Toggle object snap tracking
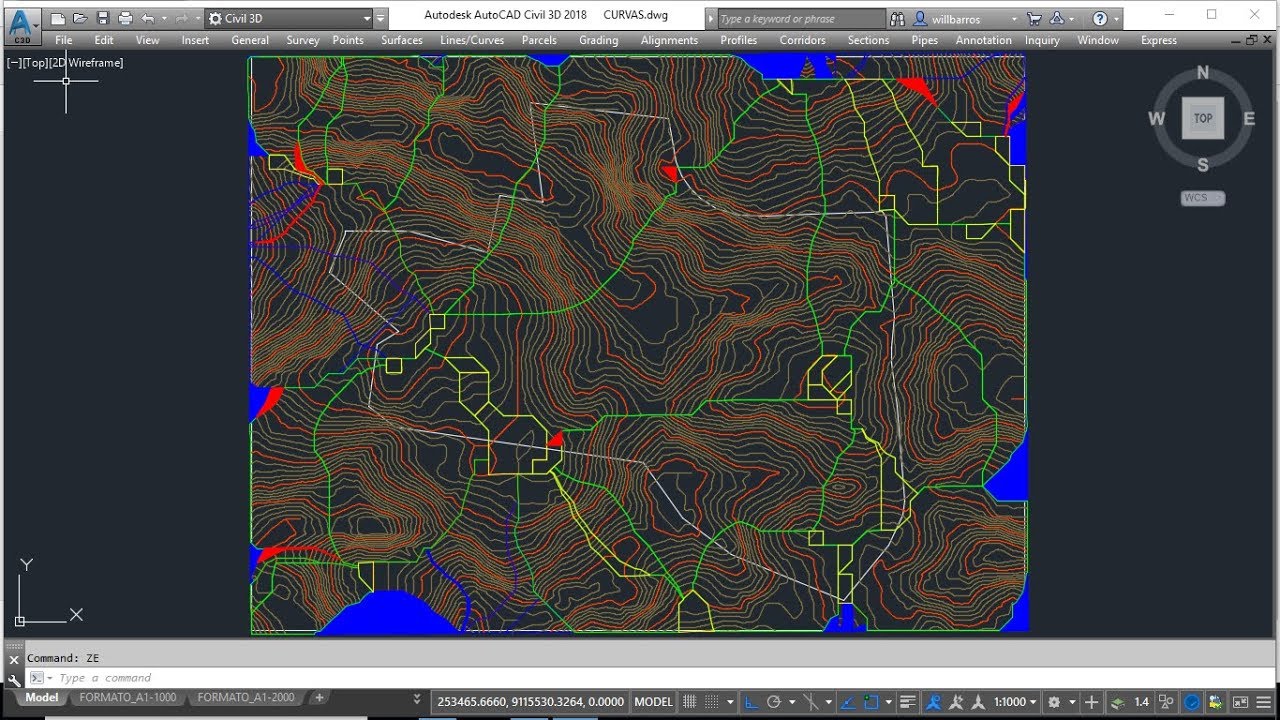The width and height of the screenshot is (1280, 720). (x=847, y=702)
